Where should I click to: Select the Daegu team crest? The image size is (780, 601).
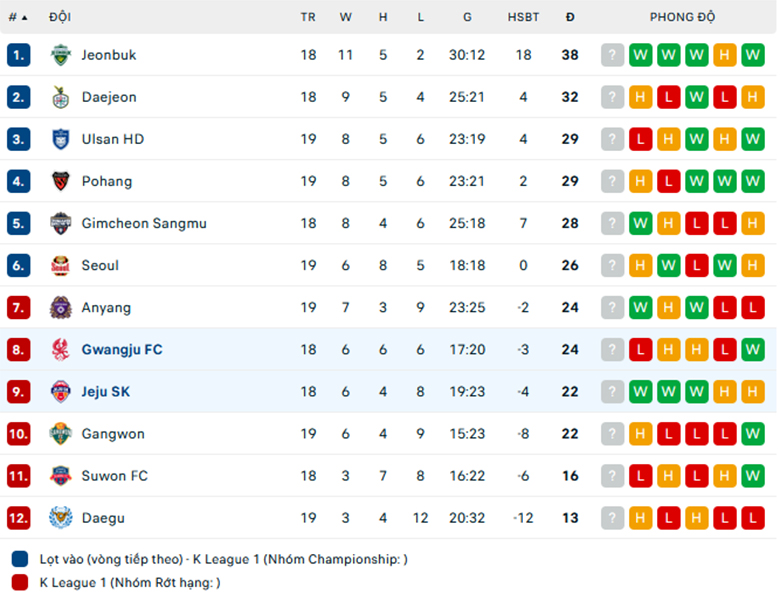61,518
